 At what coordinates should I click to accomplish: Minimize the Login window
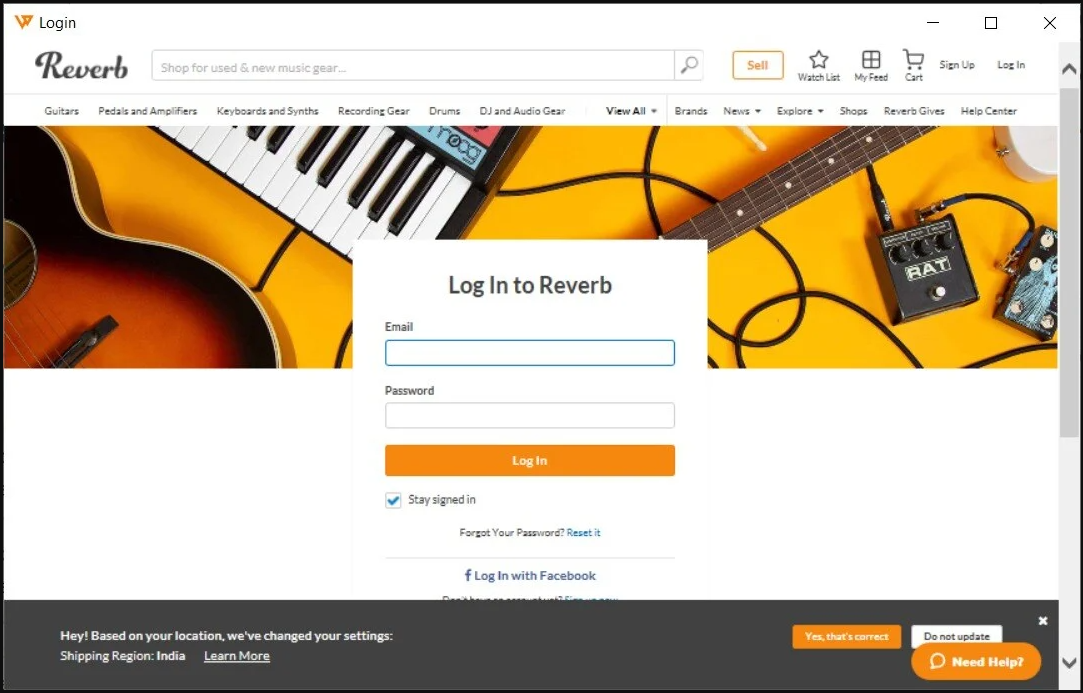pyautogui.click(x=933, y=23)
